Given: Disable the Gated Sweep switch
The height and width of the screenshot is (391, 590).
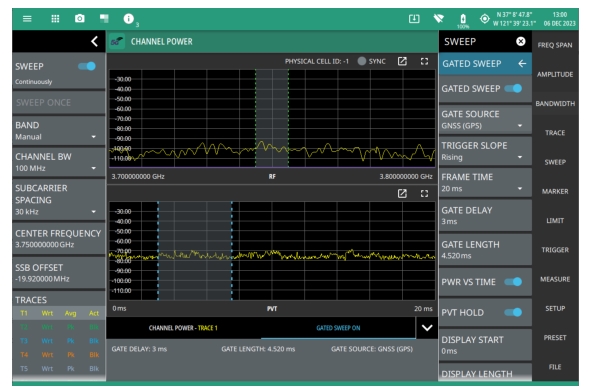Looking at the screenshot, I should click(513, 88).
